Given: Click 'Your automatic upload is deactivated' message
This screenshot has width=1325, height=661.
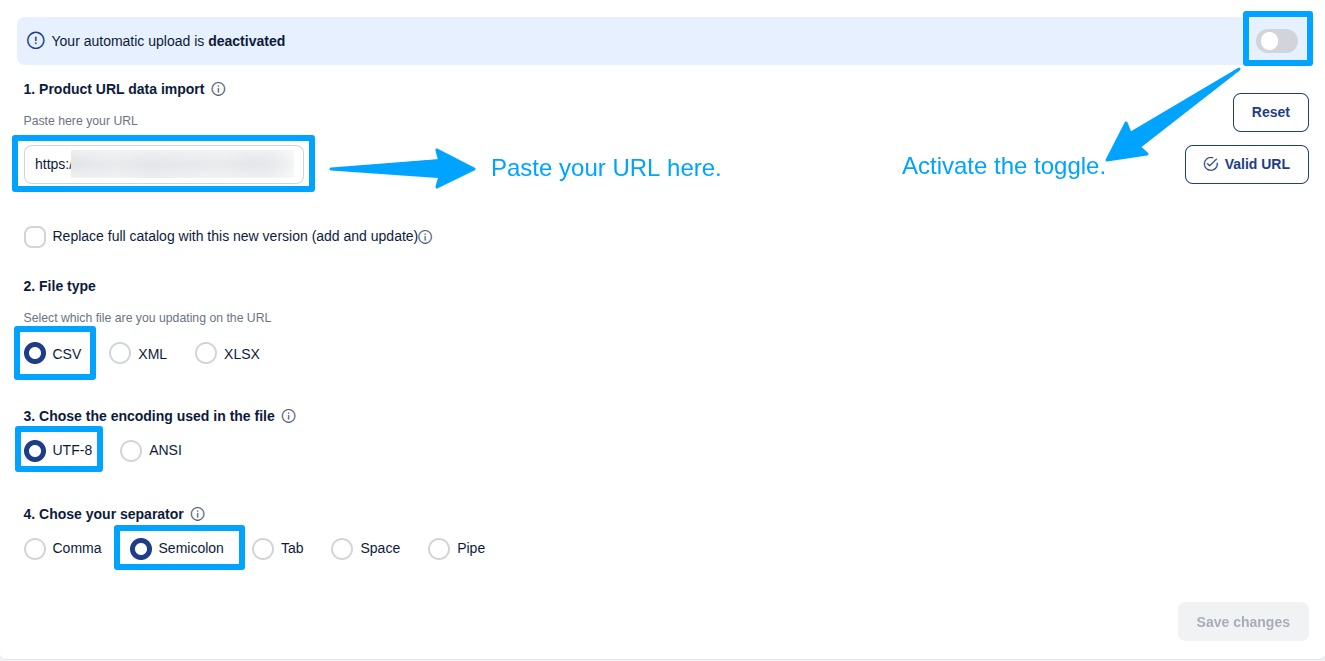Looking at the screenshot, I should click(168, 41).
